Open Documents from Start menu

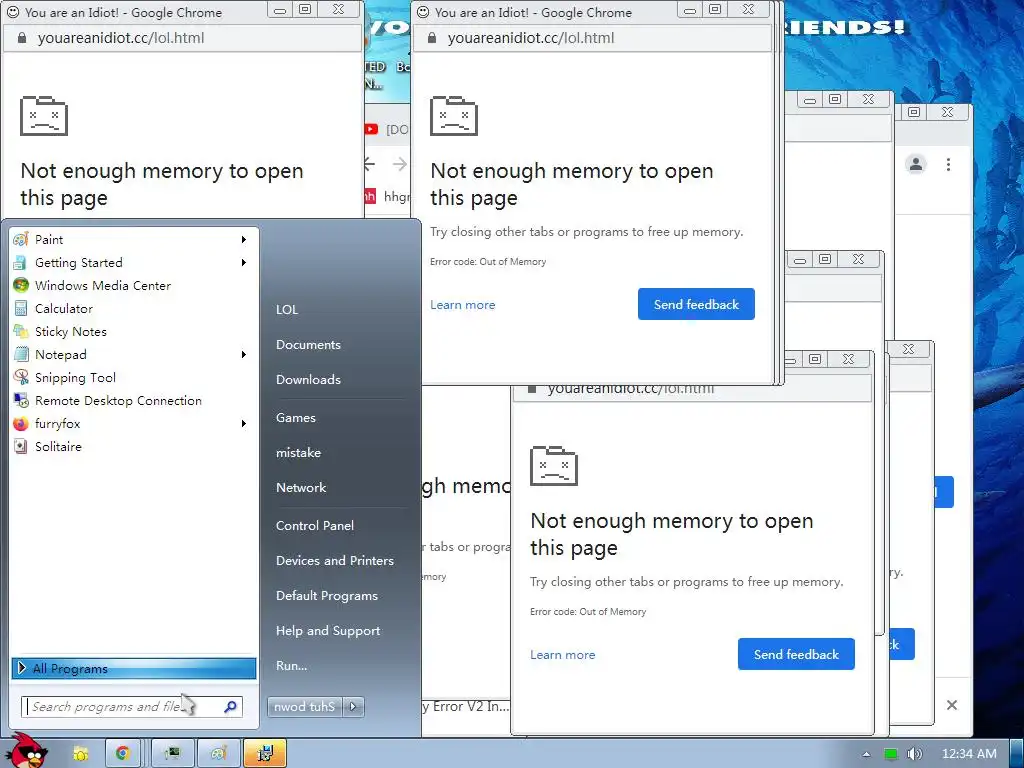tap(308, 344)
